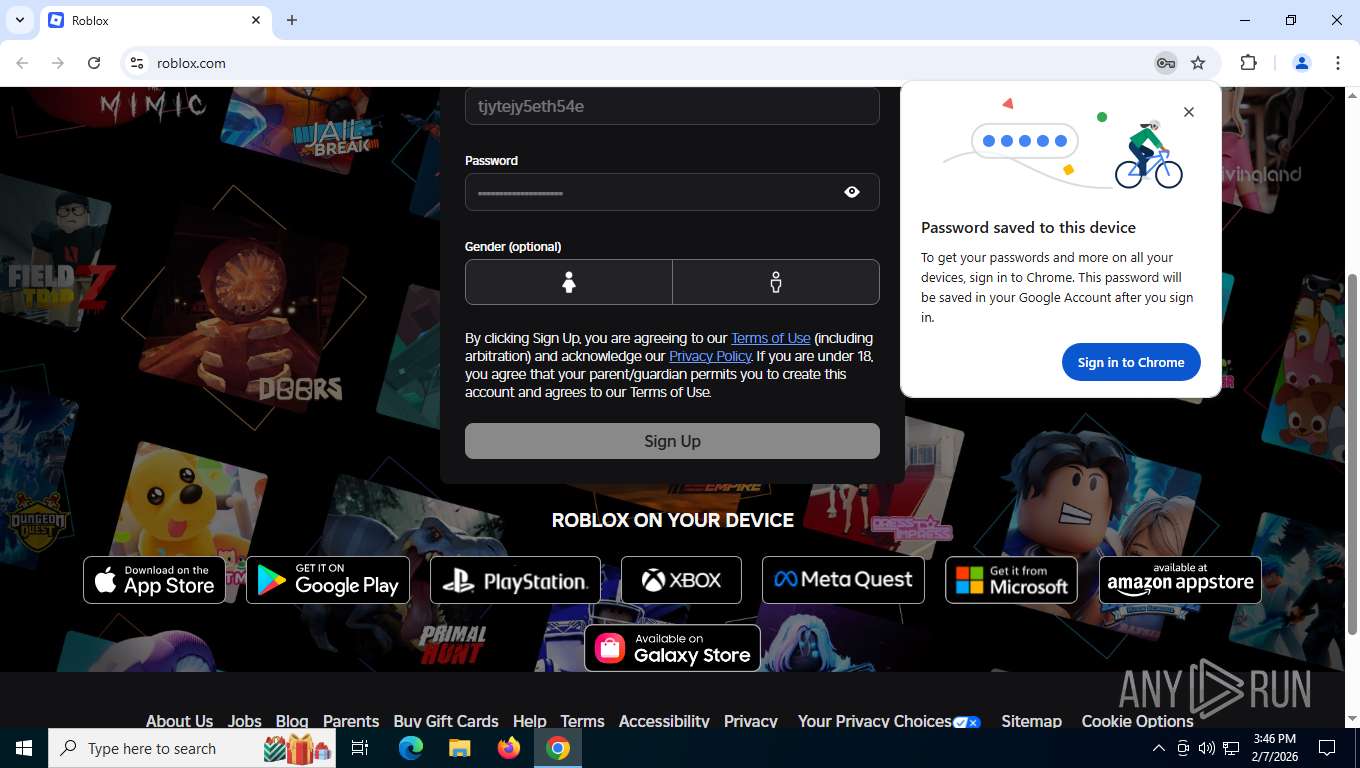This screenshot has width=1360, height=768.
Task: Open the Accessibility footer link
Action: coord(664,721)
